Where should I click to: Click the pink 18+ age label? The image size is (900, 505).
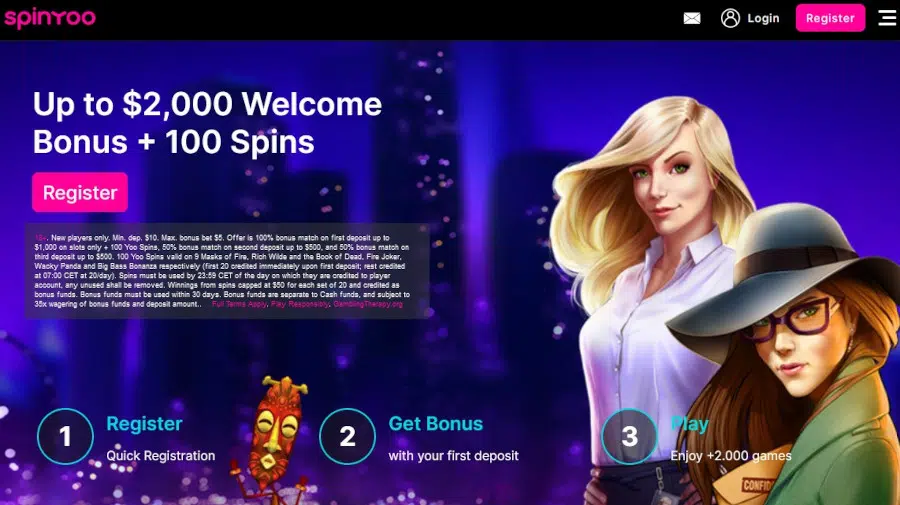click(41, 238)
